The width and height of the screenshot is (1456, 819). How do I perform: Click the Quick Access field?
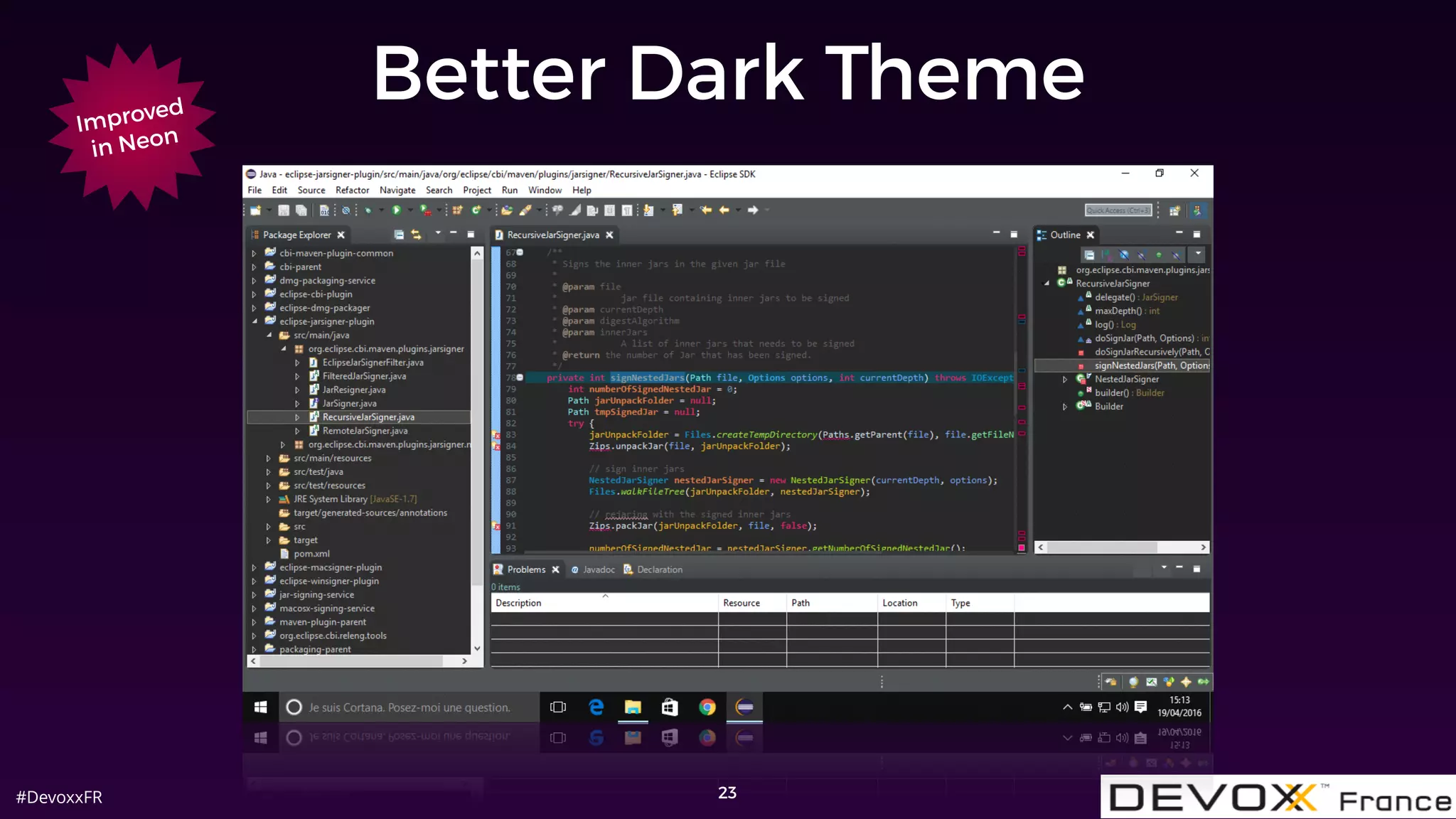[x=1118, y=210]
